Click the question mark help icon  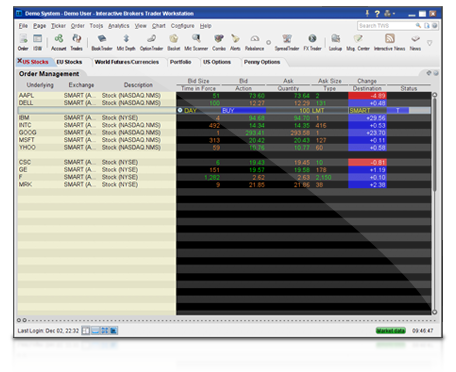[377, 14]
